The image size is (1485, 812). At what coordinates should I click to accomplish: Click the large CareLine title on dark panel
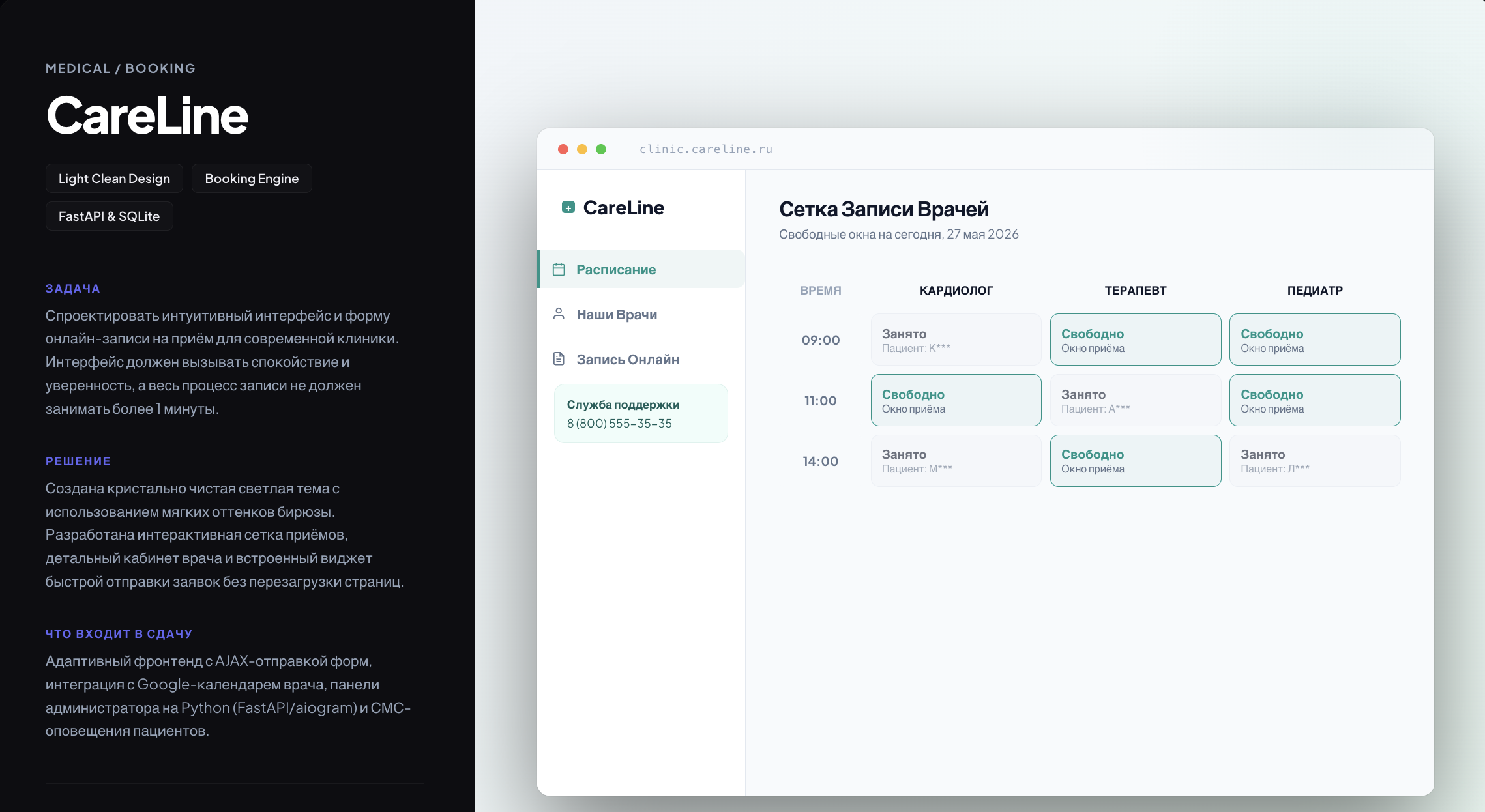147,115
